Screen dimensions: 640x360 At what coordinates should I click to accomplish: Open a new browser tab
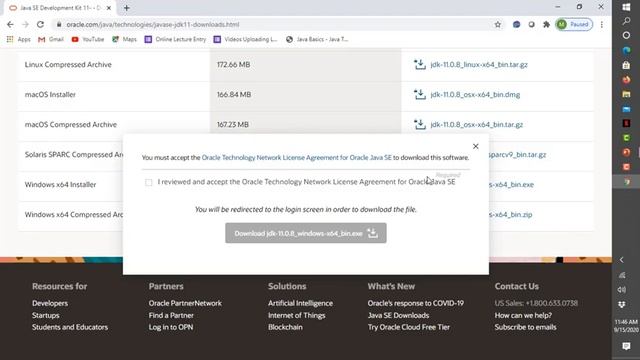point(127,8)
